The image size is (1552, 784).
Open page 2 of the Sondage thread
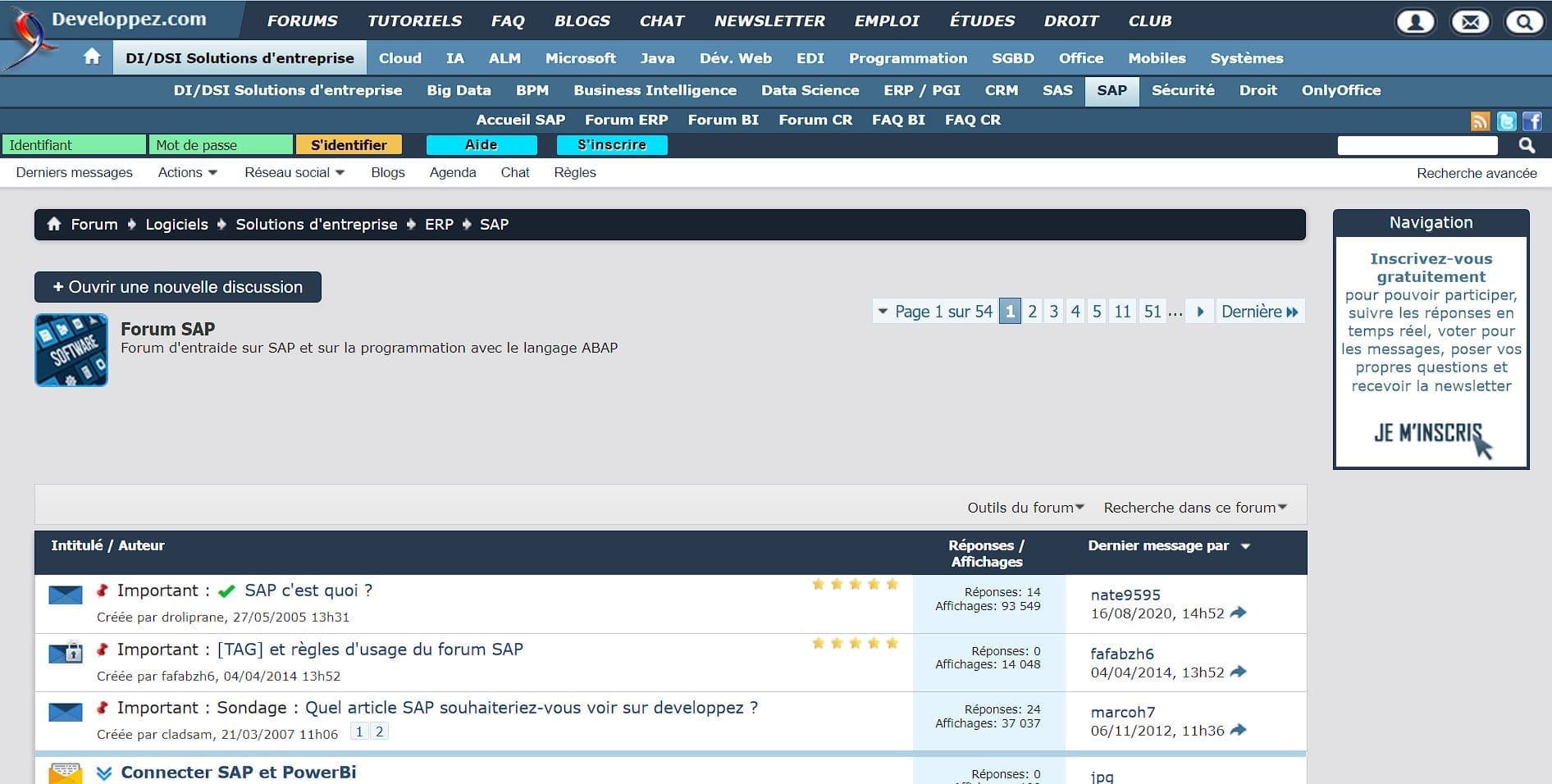(x=379, y=732)
